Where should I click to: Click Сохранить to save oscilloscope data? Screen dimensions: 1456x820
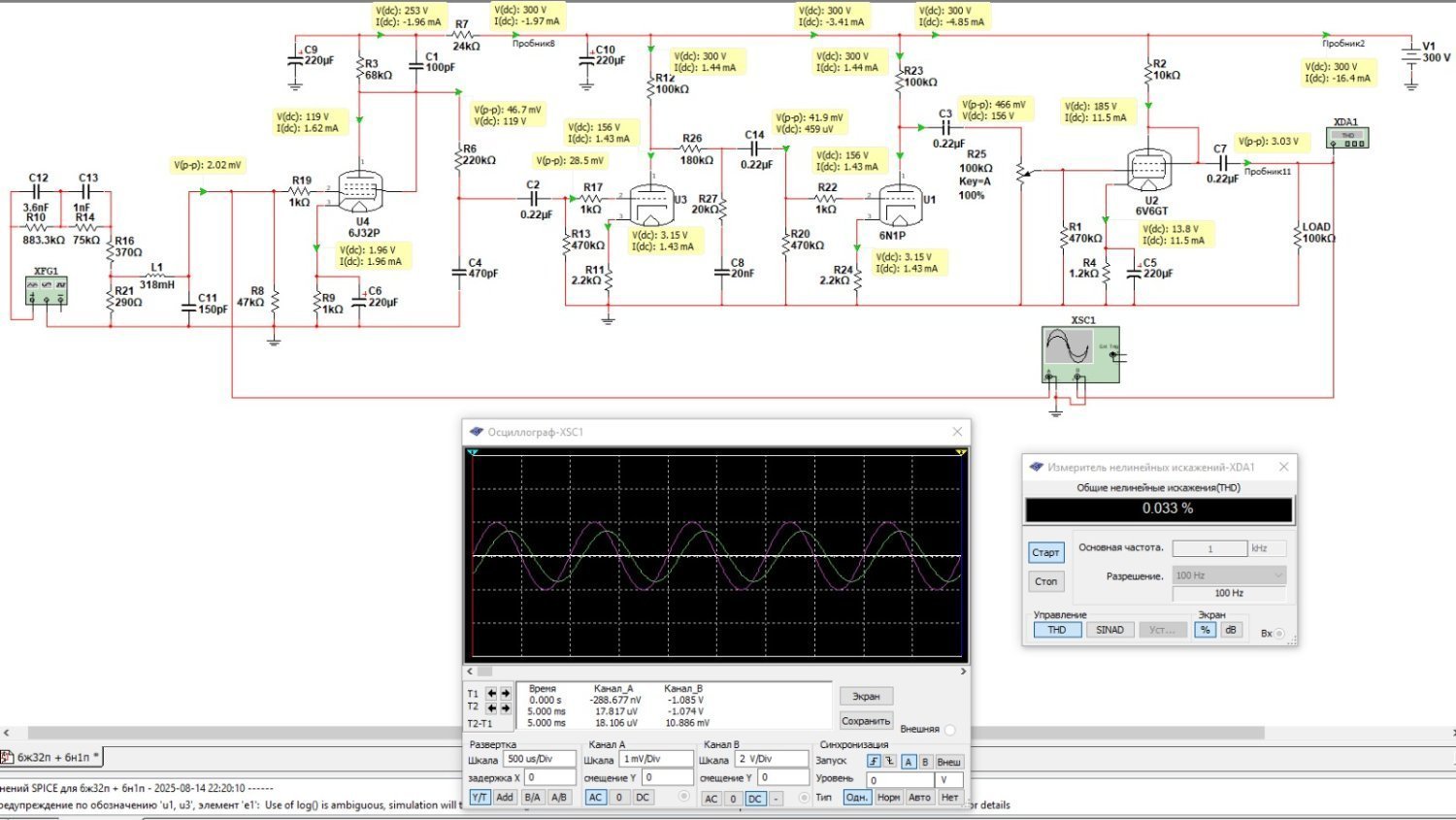coord(866,721)
